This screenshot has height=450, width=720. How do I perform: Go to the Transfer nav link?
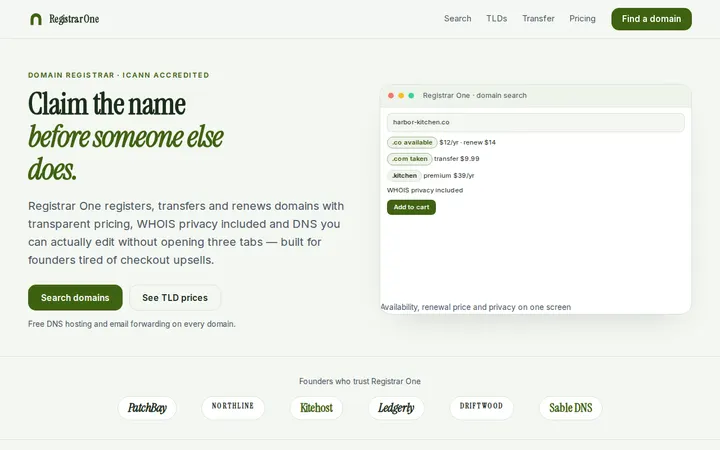click(x=538, y=19)
